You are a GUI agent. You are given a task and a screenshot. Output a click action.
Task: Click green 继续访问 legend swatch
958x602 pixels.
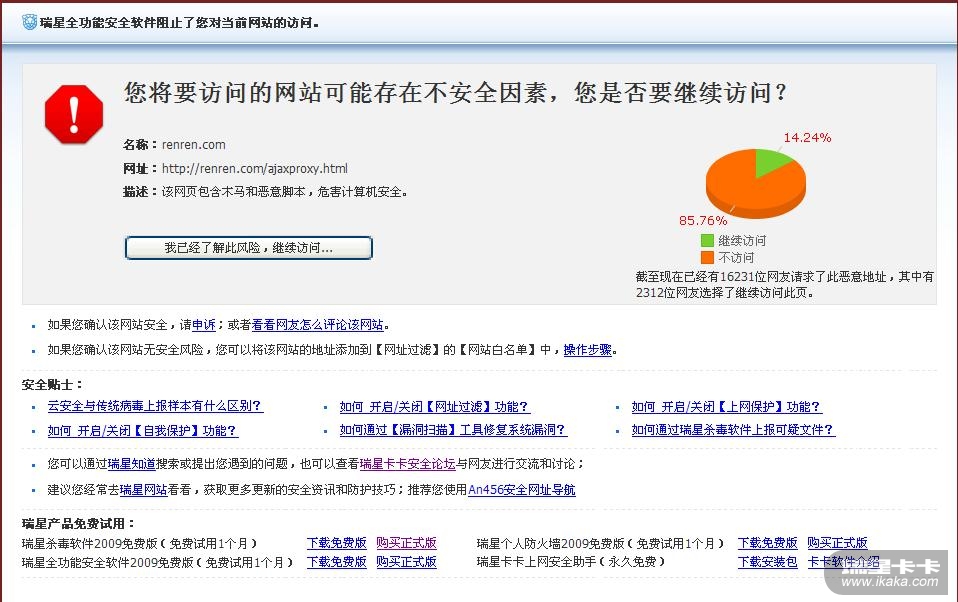pos(708,241)
